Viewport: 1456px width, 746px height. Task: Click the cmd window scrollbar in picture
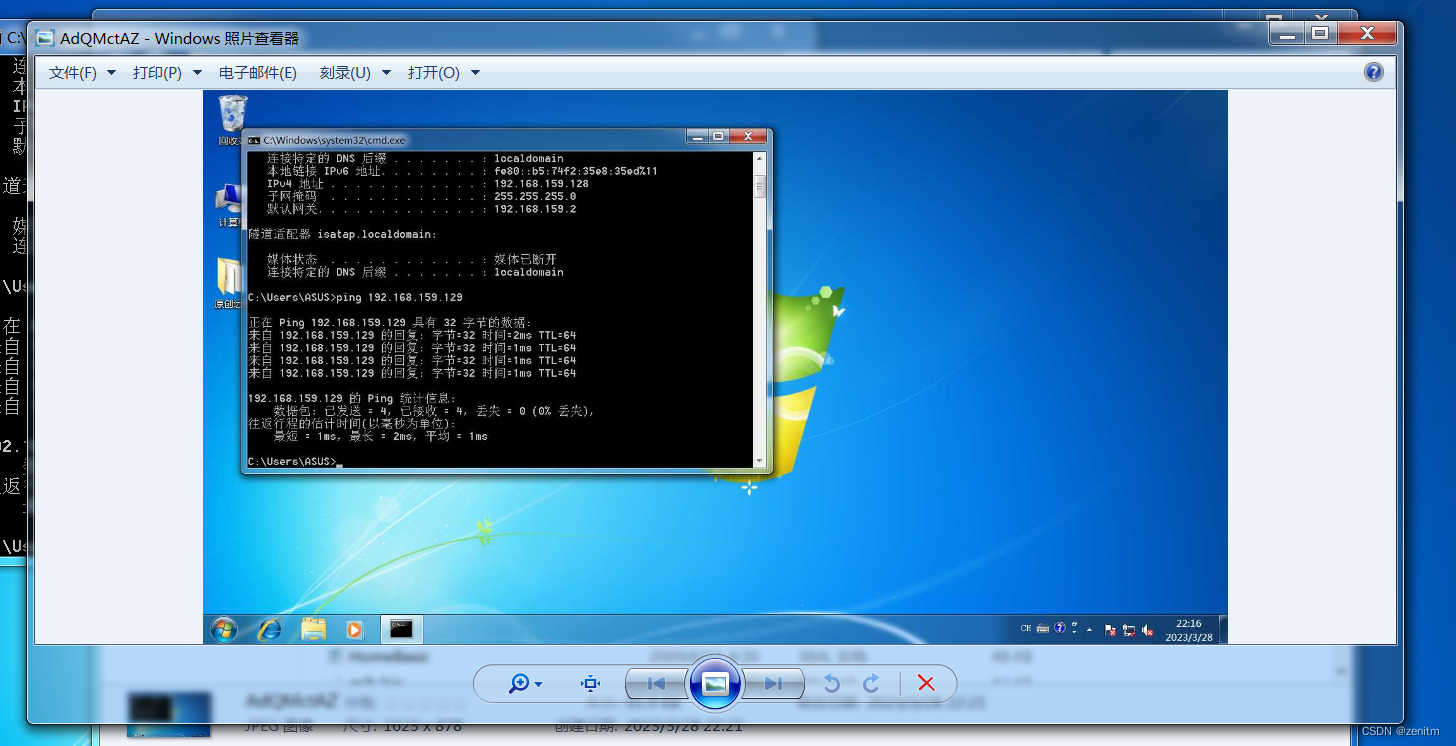point(760,309)
